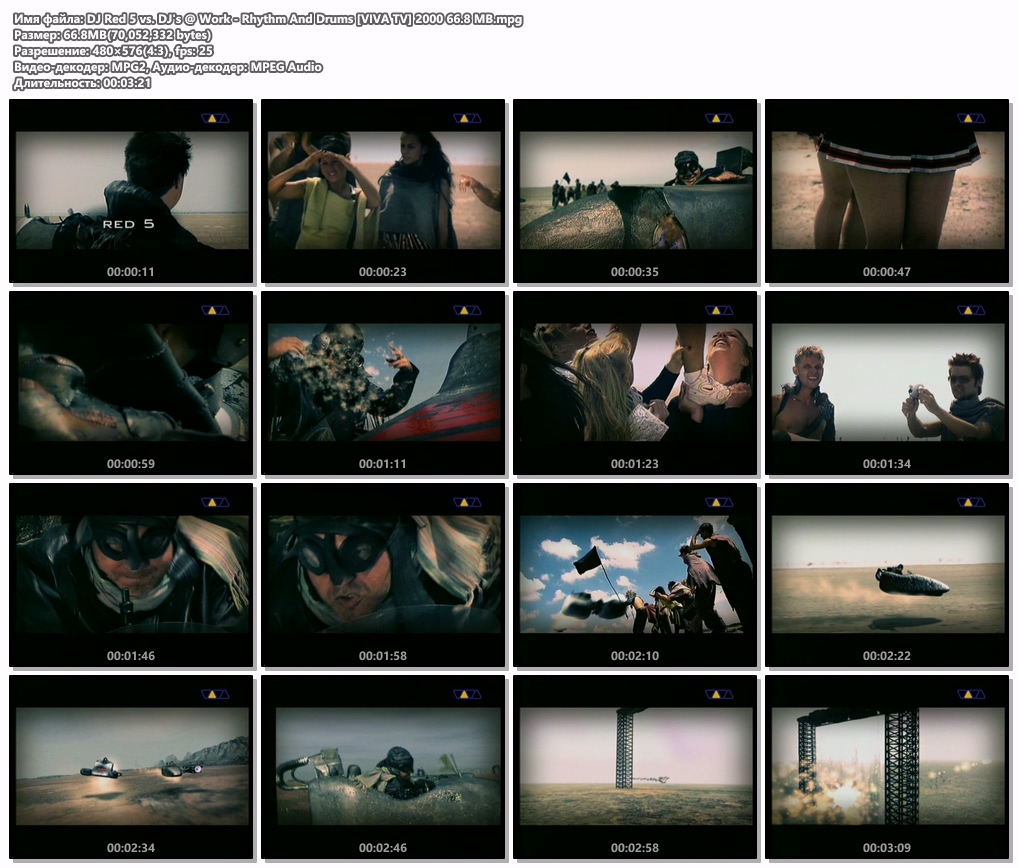Click the VIVA logo in the 00:02:46 frame

click(467, 695)
